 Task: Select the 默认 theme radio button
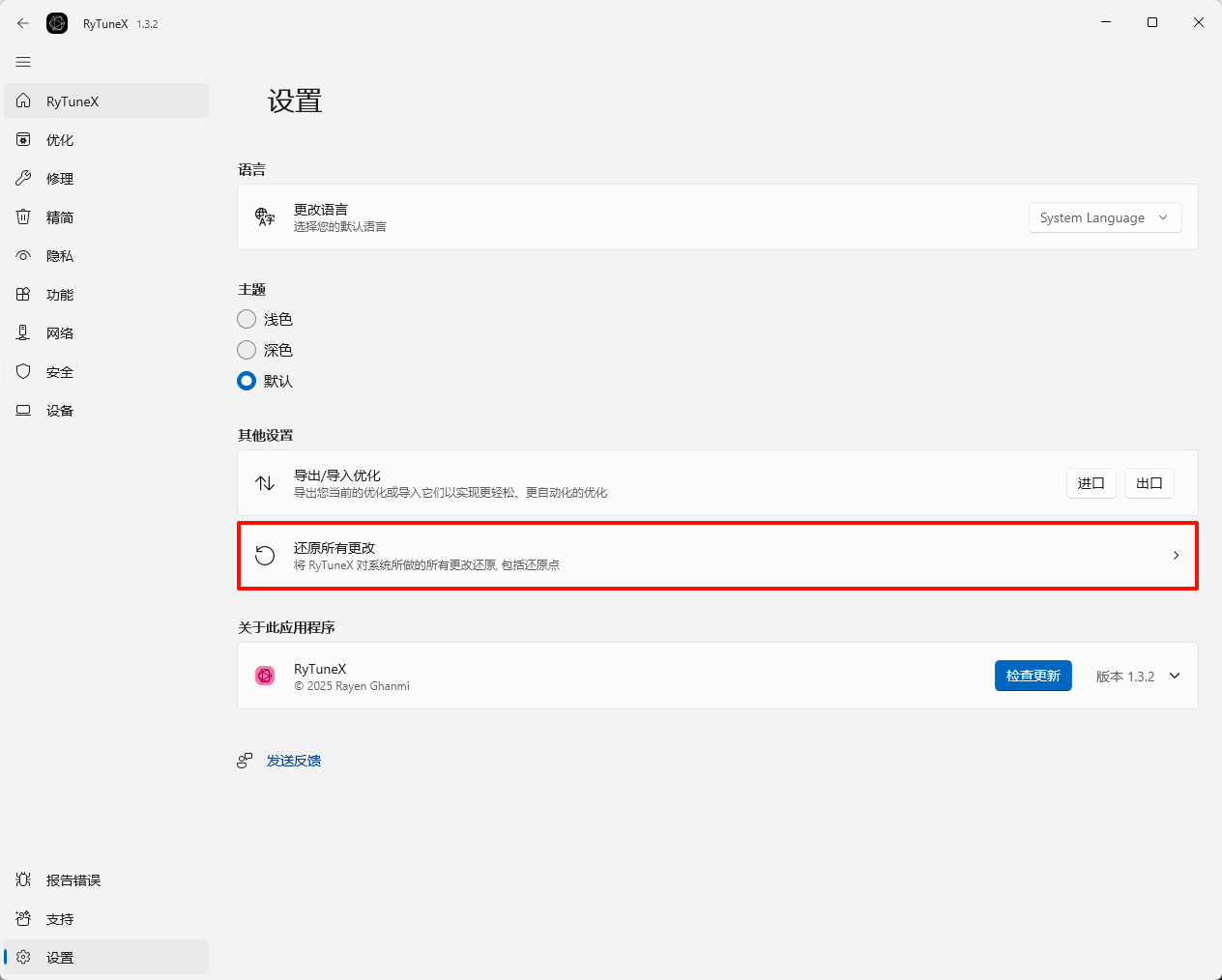pos(247,381)
